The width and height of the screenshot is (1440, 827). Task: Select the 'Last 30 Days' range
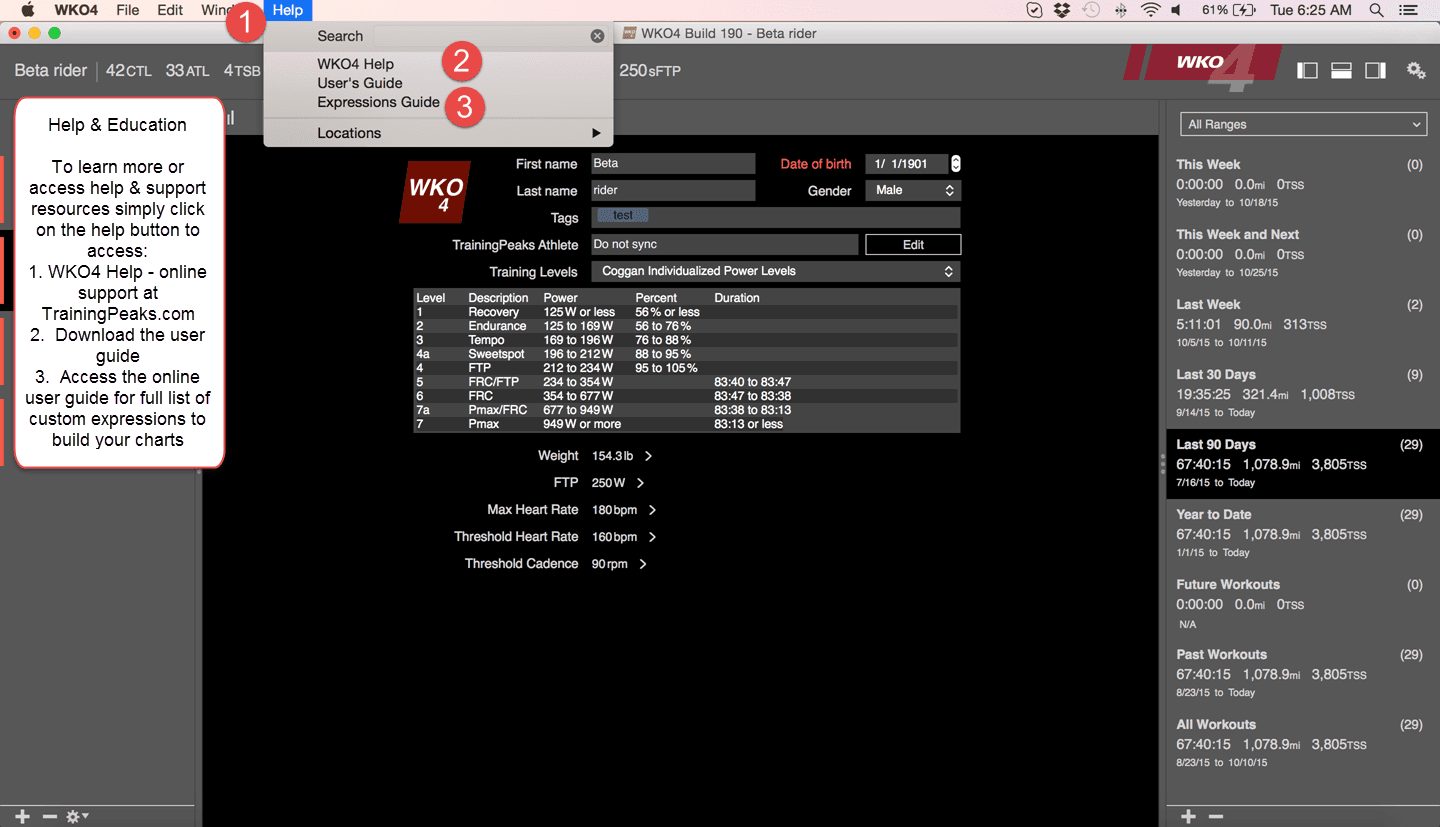(1303, 394)
